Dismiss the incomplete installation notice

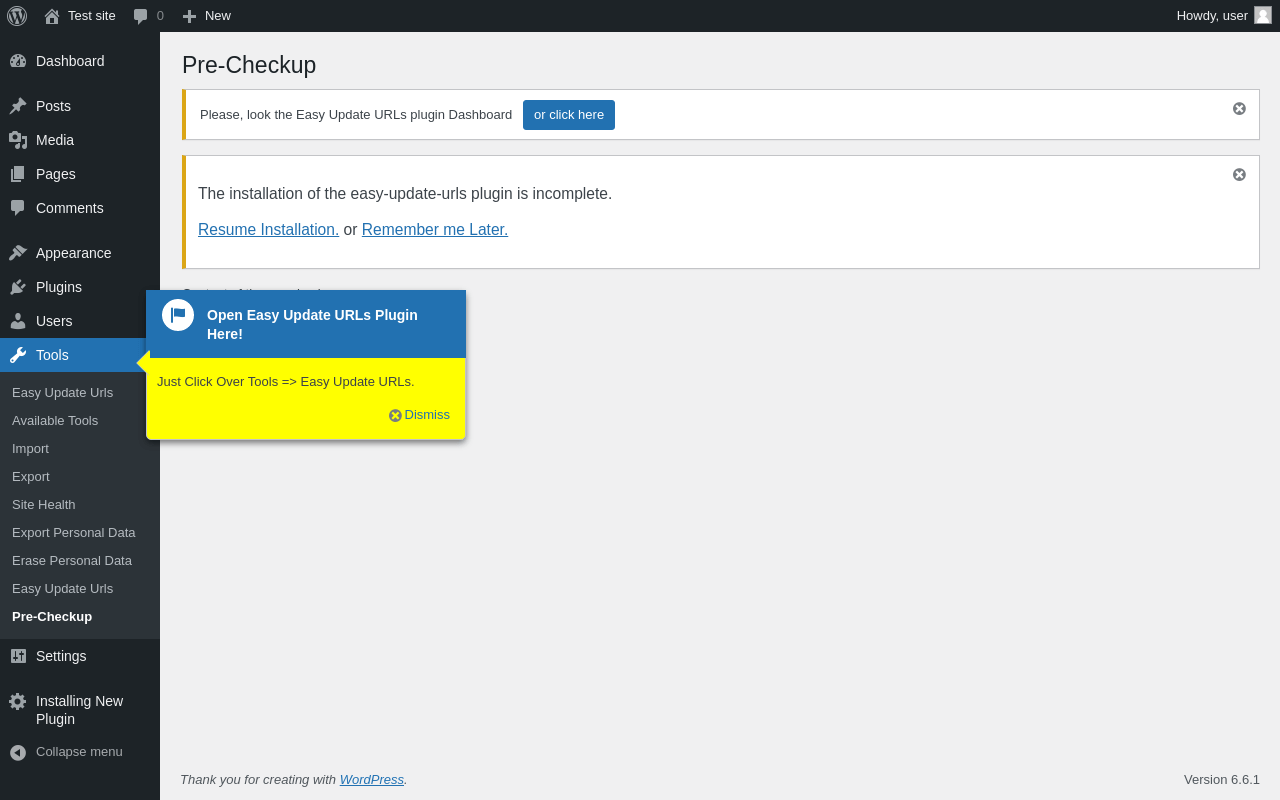click(x=1239, y=175)
